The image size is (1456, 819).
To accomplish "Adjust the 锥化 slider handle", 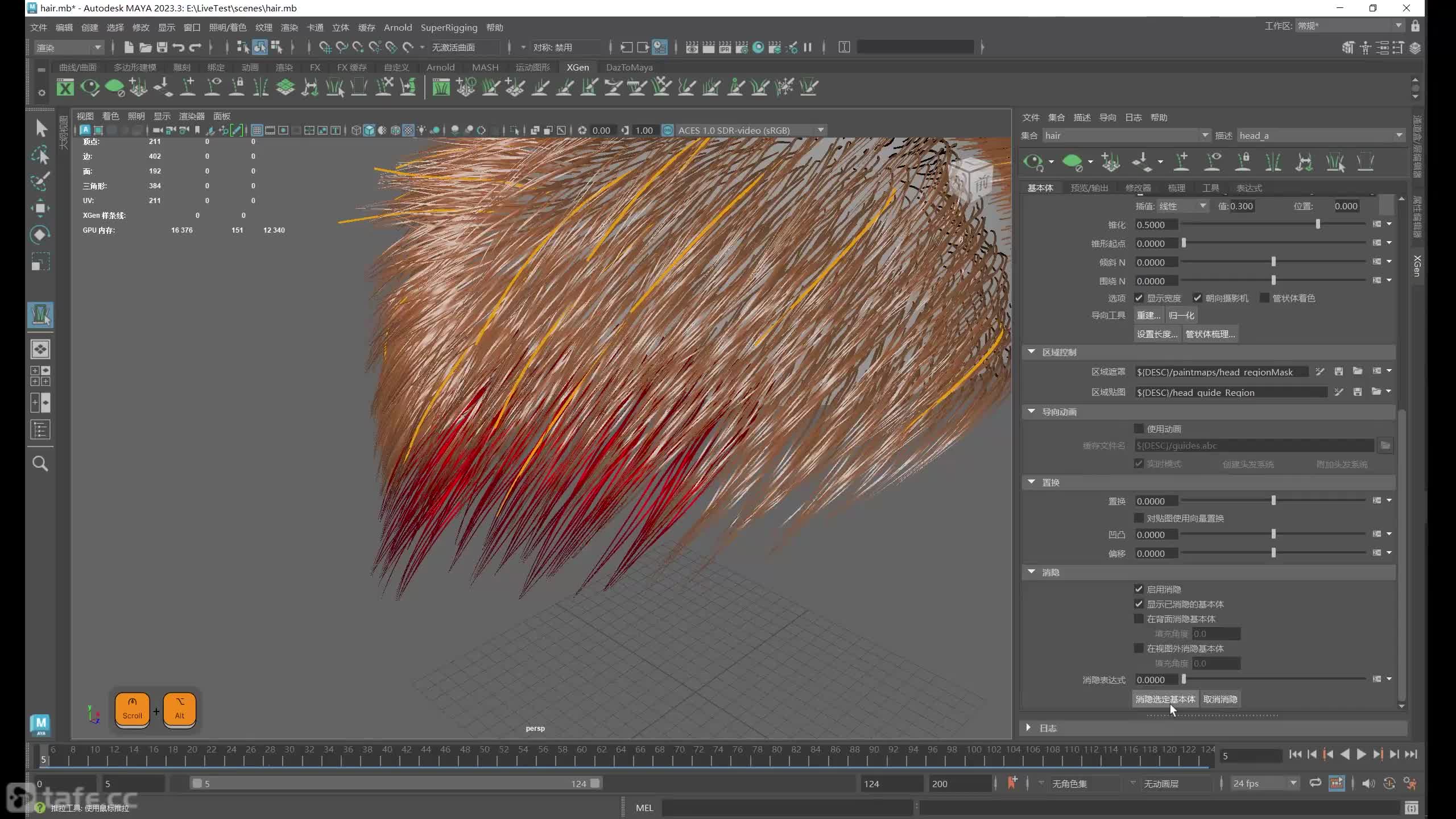I will pyautogui.click(x=1318, y=224).
